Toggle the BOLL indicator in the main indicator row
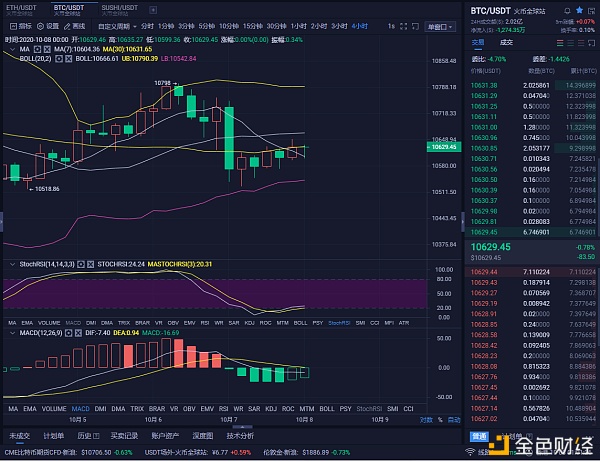This screenshot has width=600, height=462. (x=302, y=323)
